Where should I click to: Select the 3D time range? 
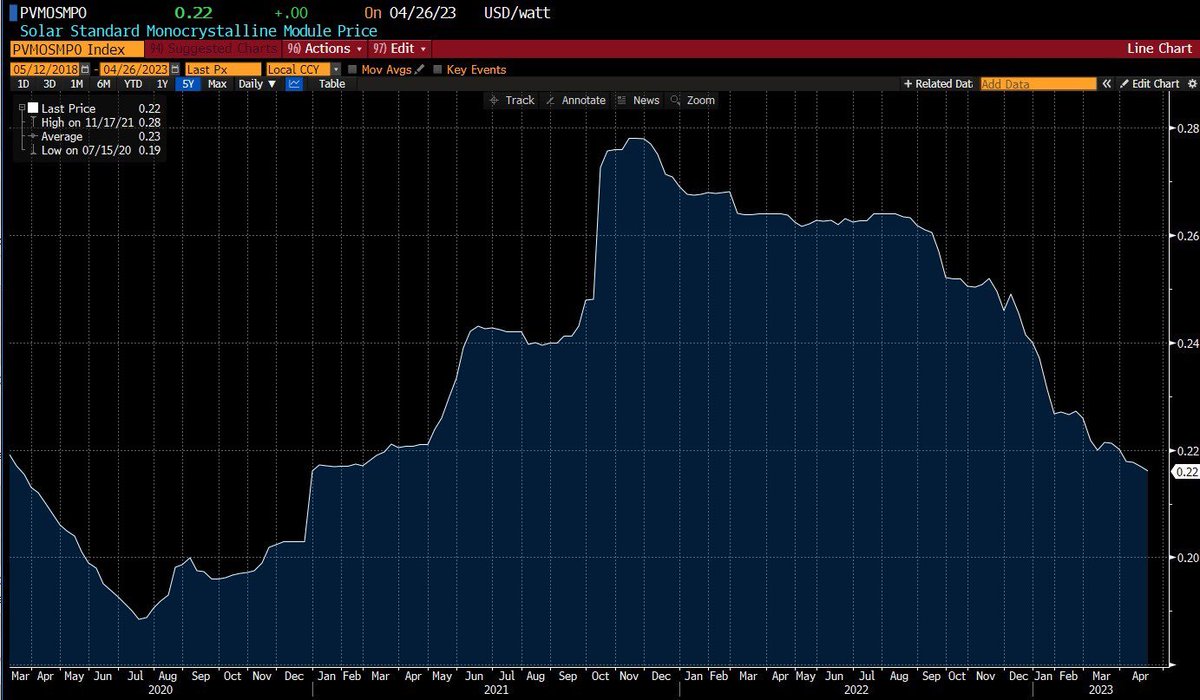[49, 84]
